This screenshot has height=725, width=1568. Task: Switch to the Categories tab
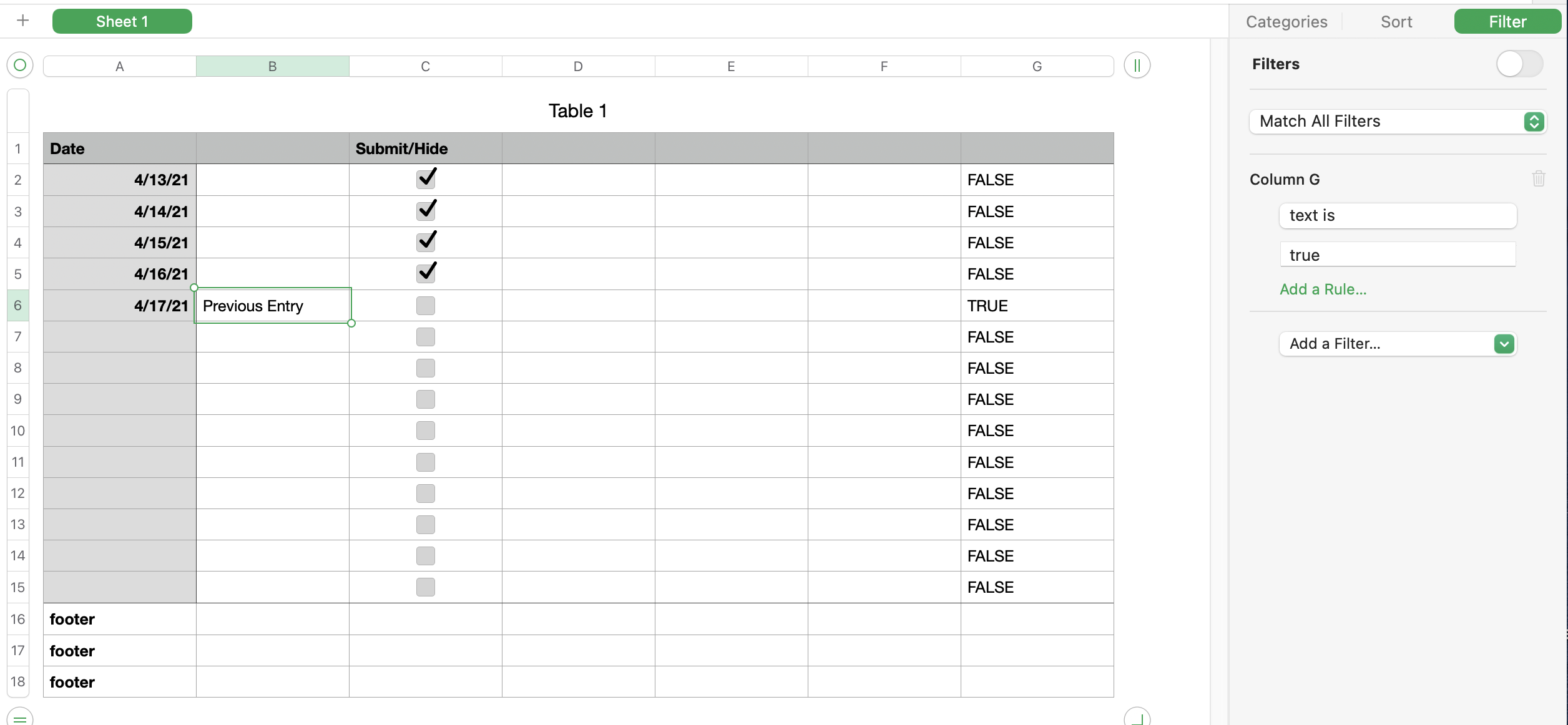1286,22
